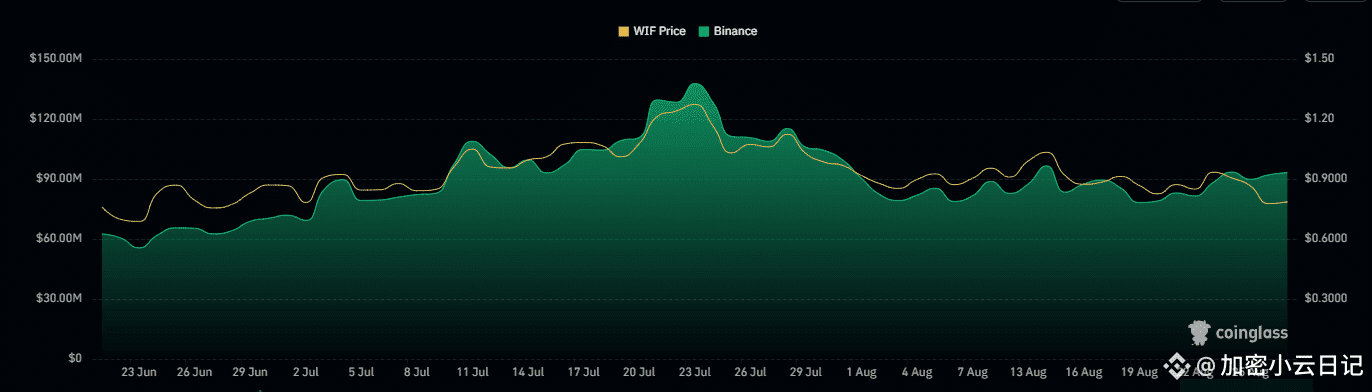Viewport: 1372px width, 392px height.
Task: Select the 23 Jun date marker
Action: [x=139, y=371]
